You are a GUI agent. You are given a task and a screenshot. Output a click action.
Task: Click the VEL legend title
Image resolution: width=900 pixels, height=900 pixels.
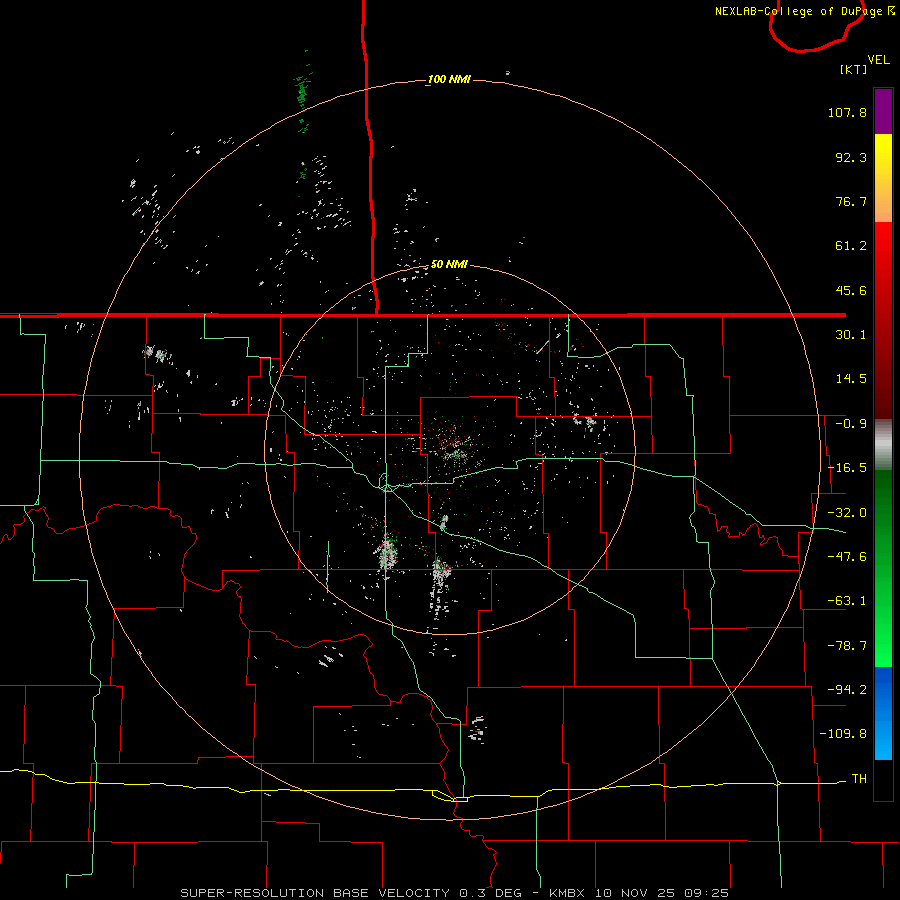click(x=878, y=60)
